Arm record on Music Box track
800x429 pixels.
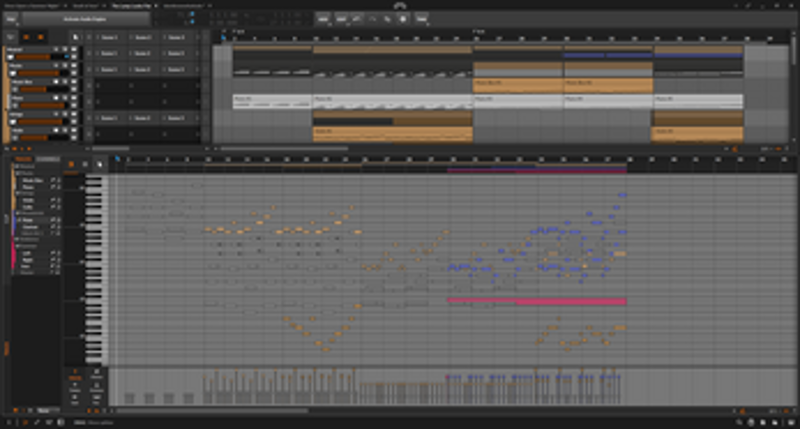tap(56, 82)
